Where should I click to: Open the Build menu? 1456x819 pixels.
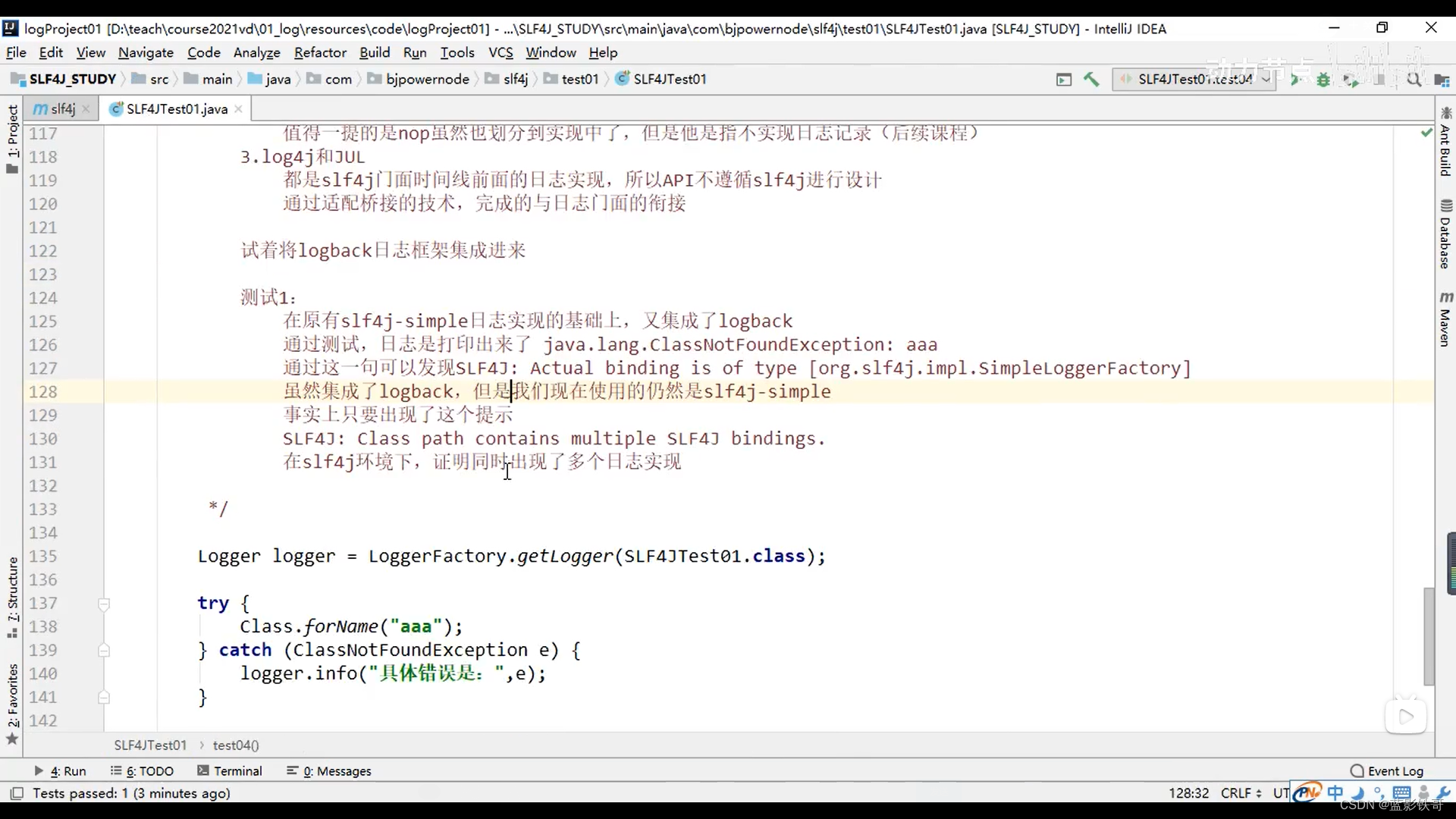[375, 52]
